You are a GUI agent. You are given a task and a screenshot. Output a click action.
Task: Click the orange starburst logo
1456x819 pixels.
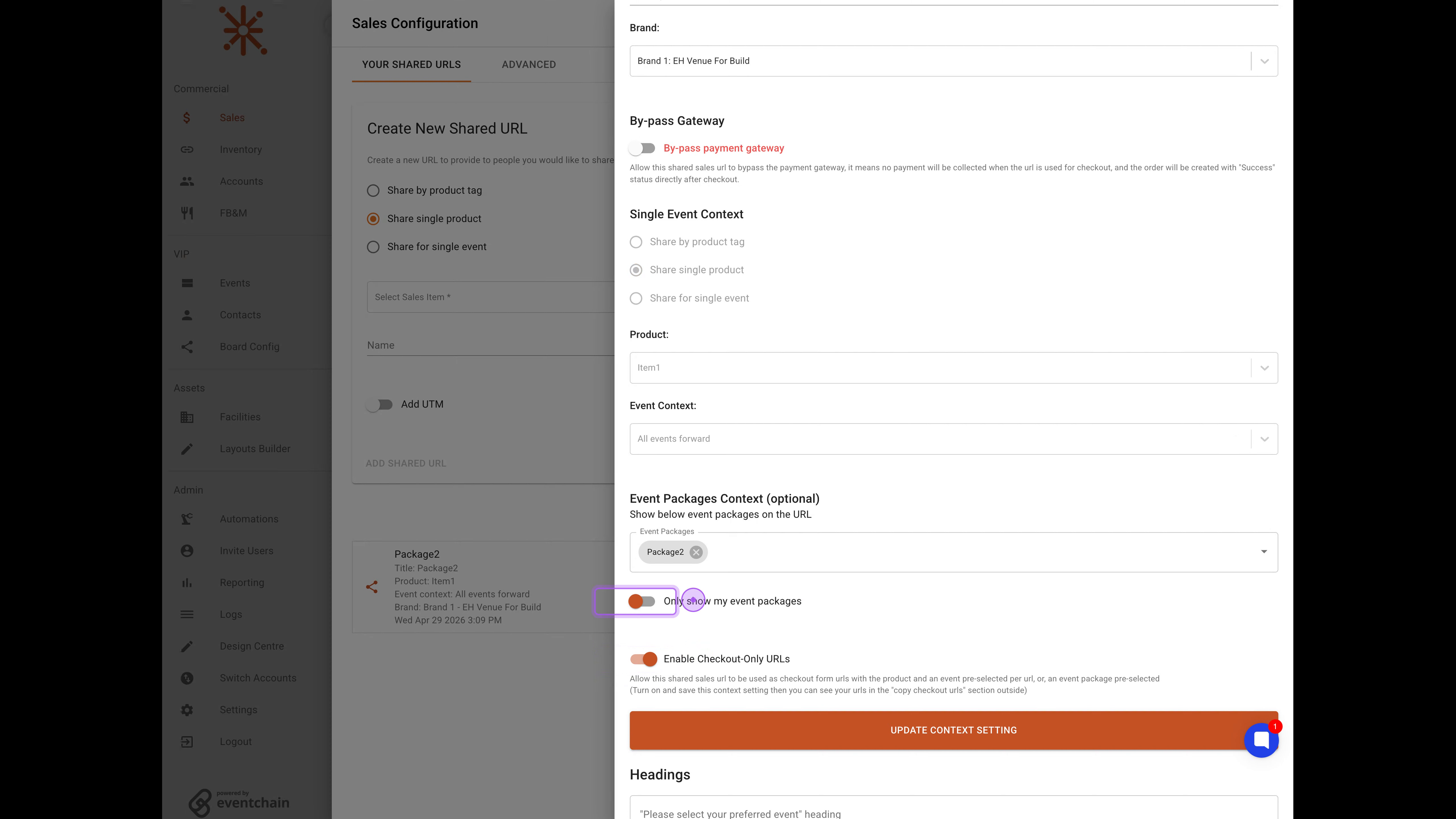pos(243,30)
